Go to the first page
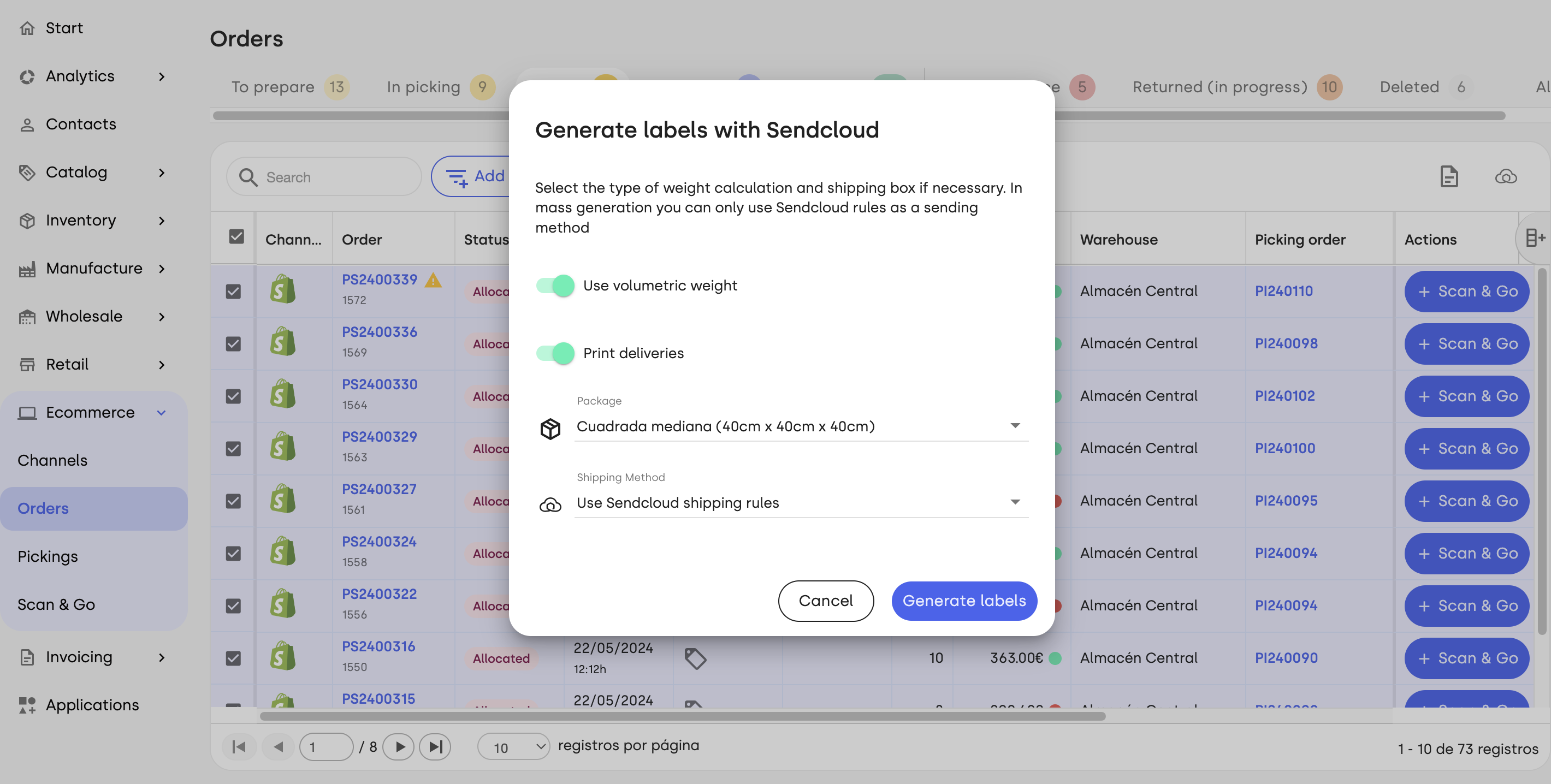Image resolution: width=1551 pixels, height=784 pixels. click(x=239, y=747)
